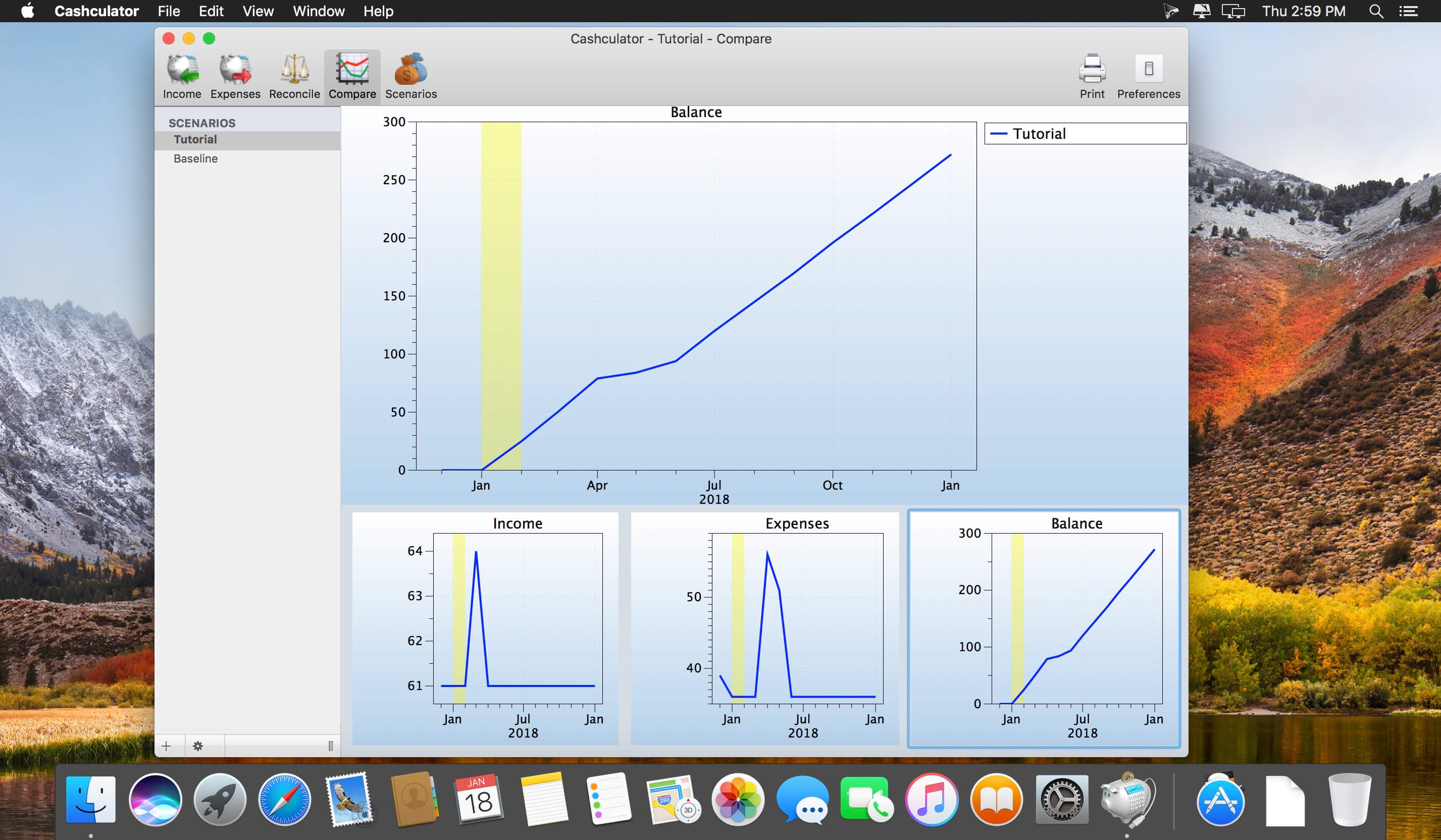Open Spotlight search in menu bar
The width and height of the screenshot is (1441, 840).
[1376, 11]
